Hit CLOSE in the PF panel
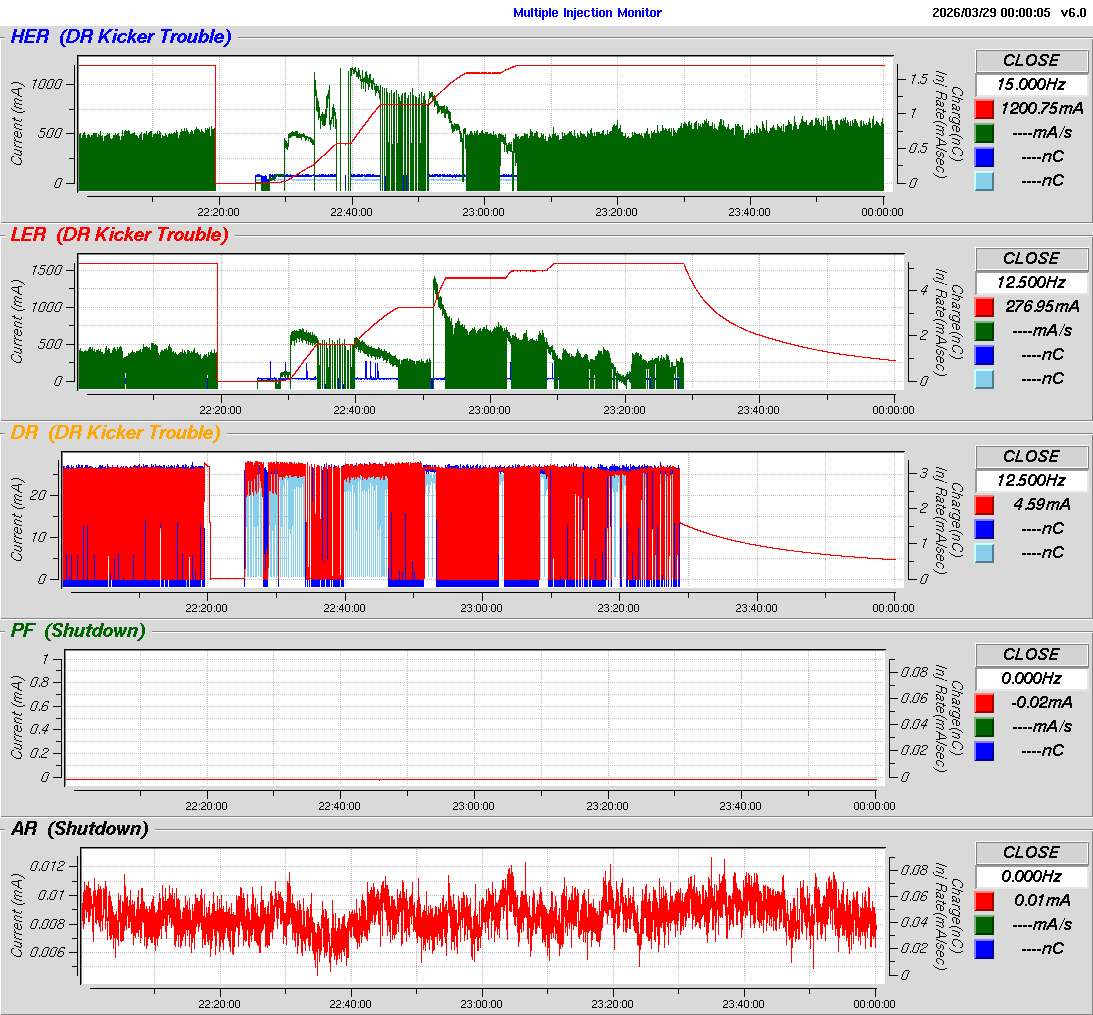The image size is (1093, 1015). 1031,654
